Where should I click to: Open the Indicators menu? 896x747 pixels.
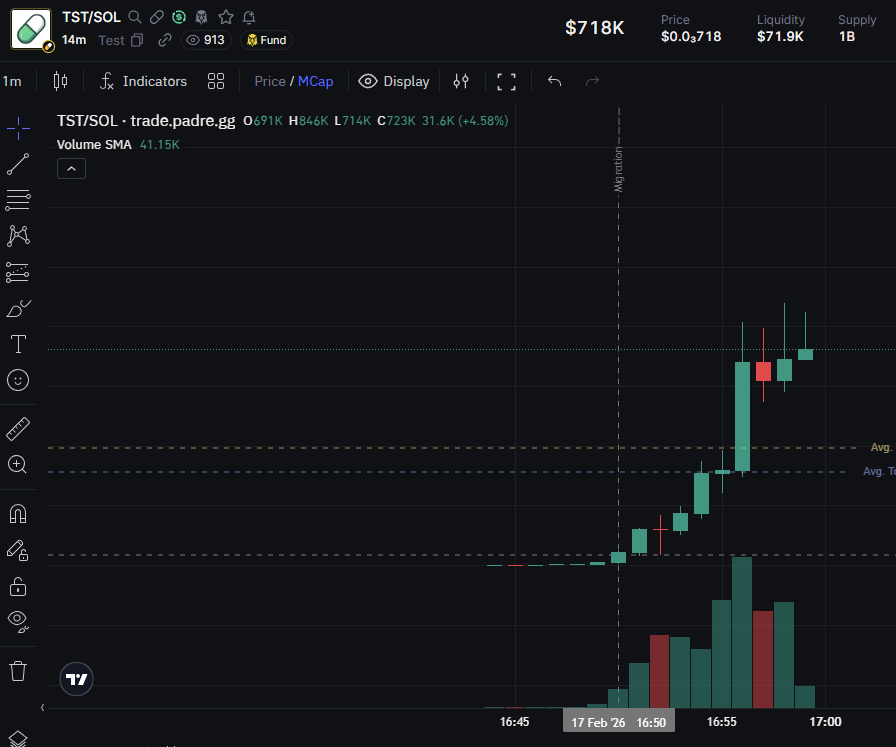click(143, 81)
